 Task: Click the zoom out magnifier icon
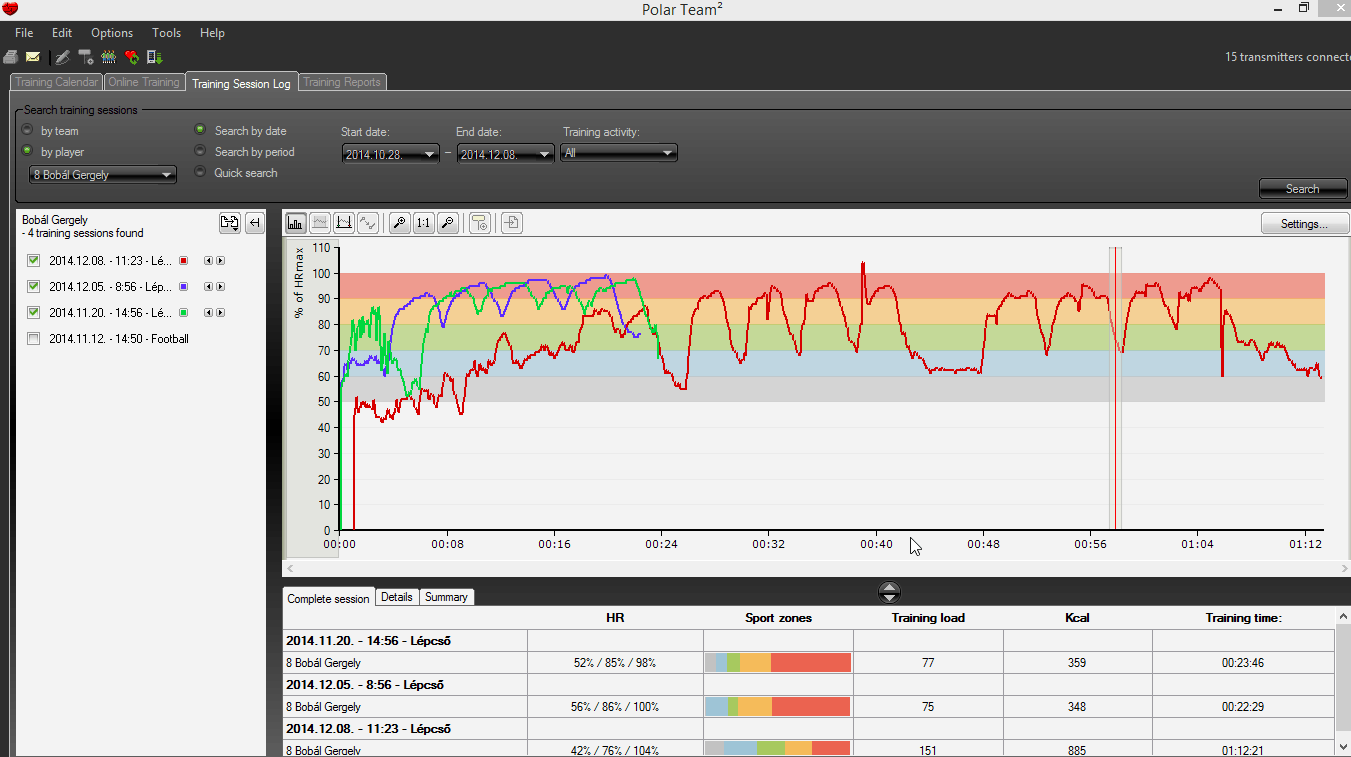(x=448, y=223)
